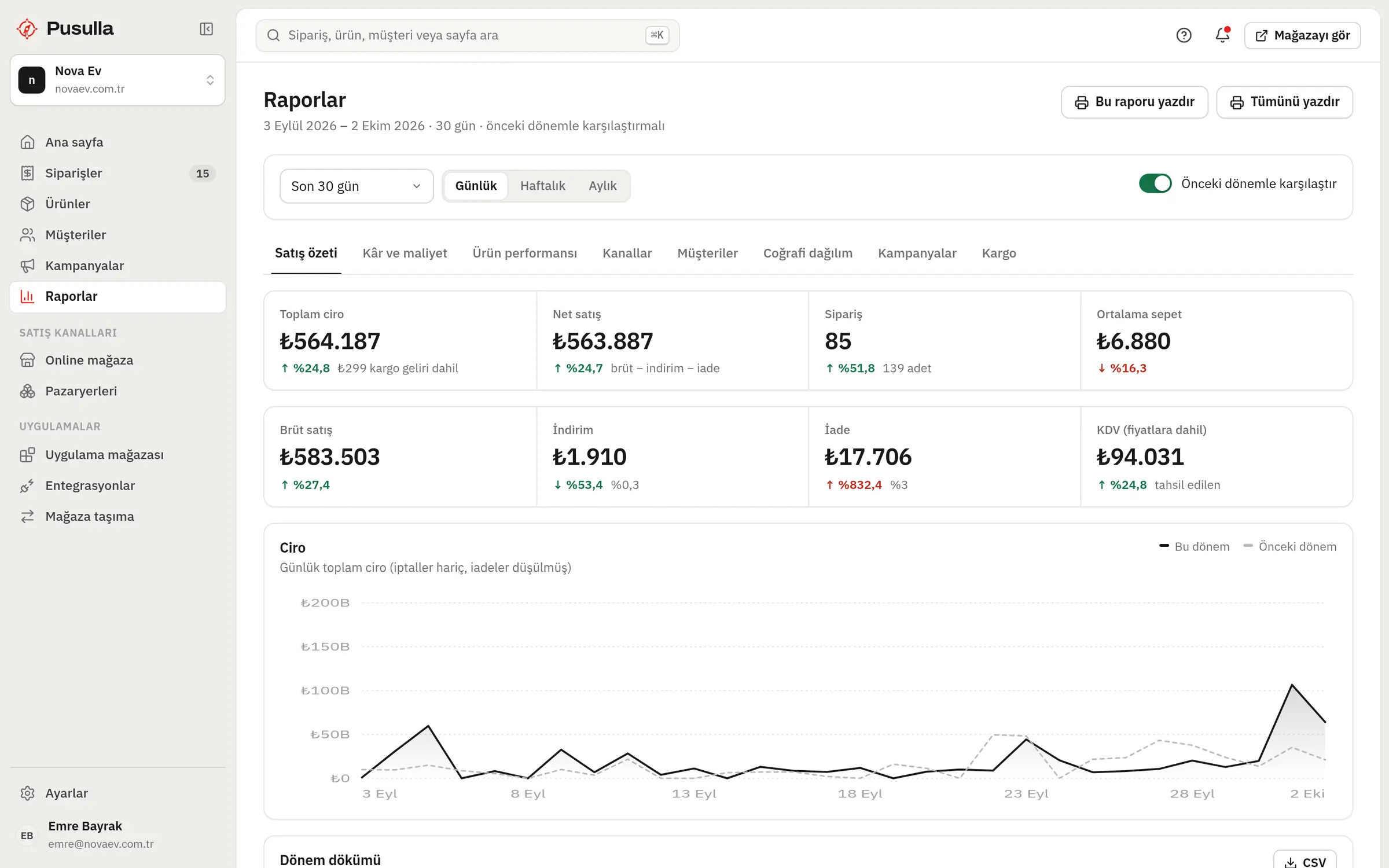Click the Pusulla compass logo
The width and height of the screenshot is (1389, 868).
(x=27, y=28)
